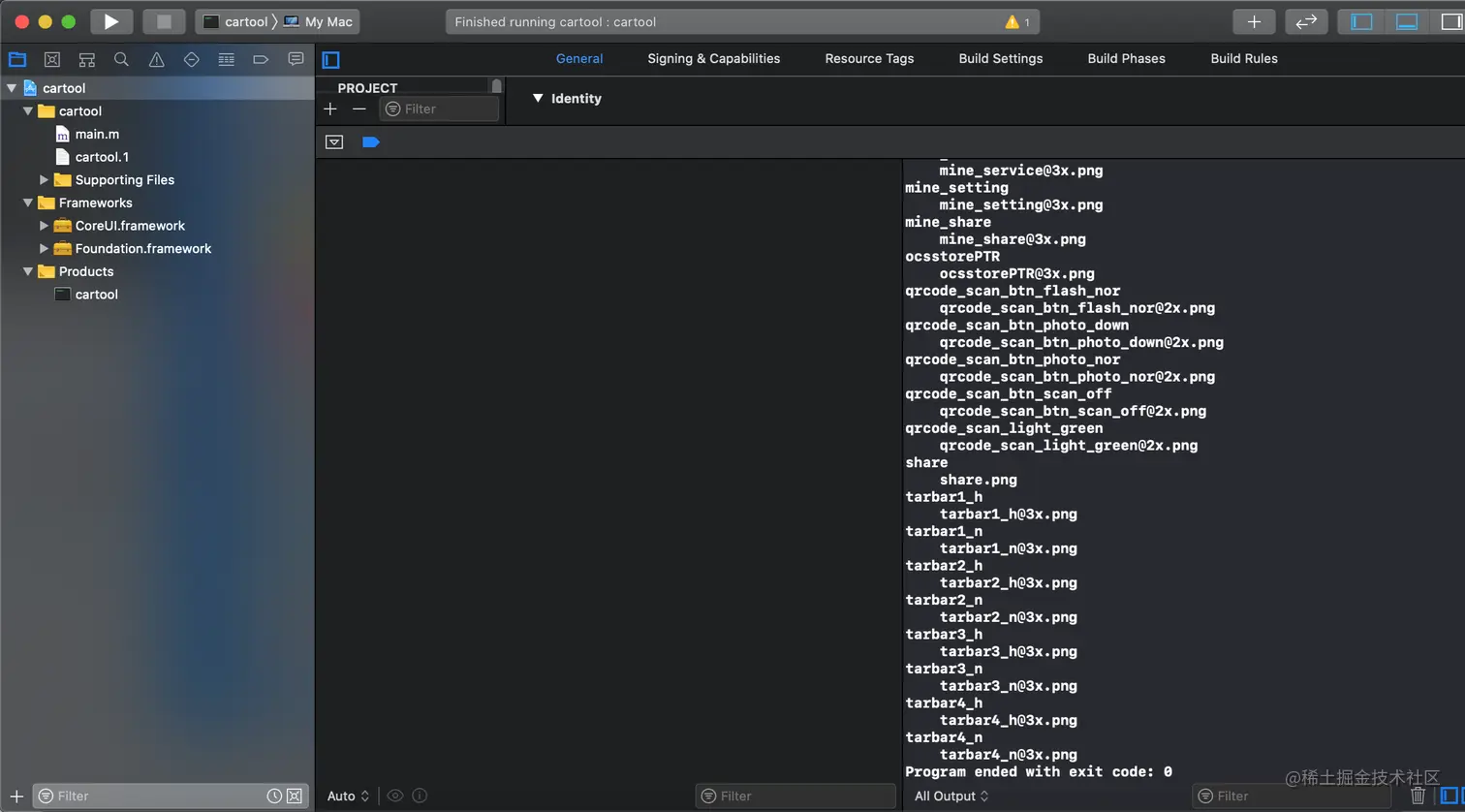Open the Signing & Capabilities tab
This screenshot has width=1465, height=812.
(x=714, y=58)
